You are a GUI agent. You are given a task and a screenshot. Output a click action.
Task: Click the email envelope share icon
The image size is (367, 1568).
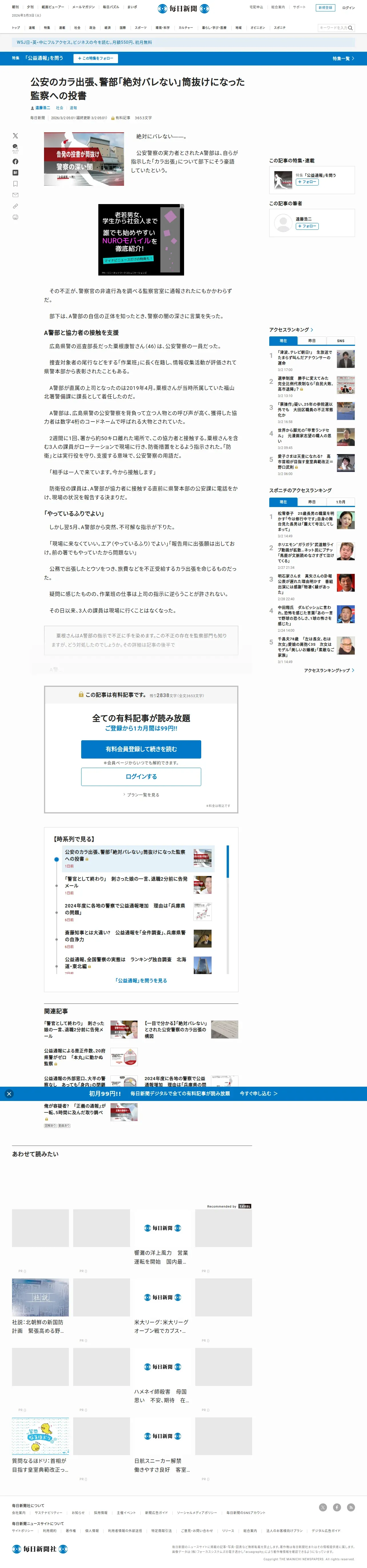[x=15, y=195]
